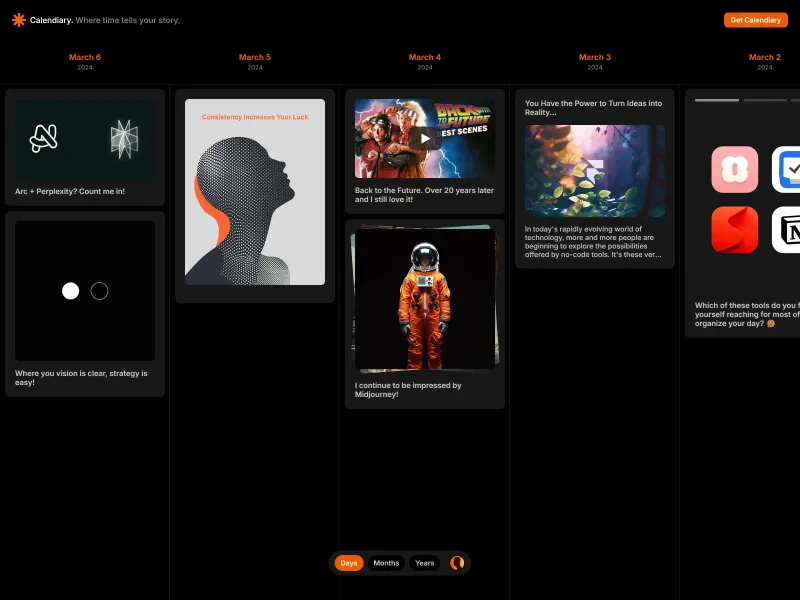Image resolution: width=800 pixels, height=600 pixels.
Task: Click the orange Calendiary asterisk logo
Action: (x=19, y=20)
